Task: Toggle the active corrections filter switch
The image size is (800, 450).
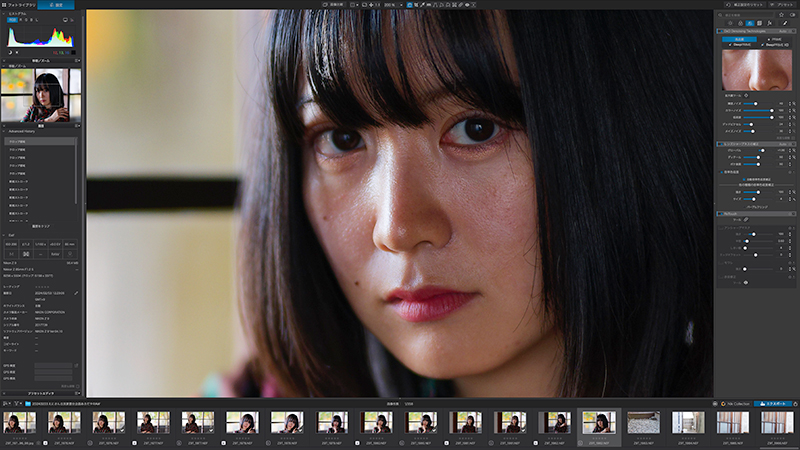Action: pos(792,15)
